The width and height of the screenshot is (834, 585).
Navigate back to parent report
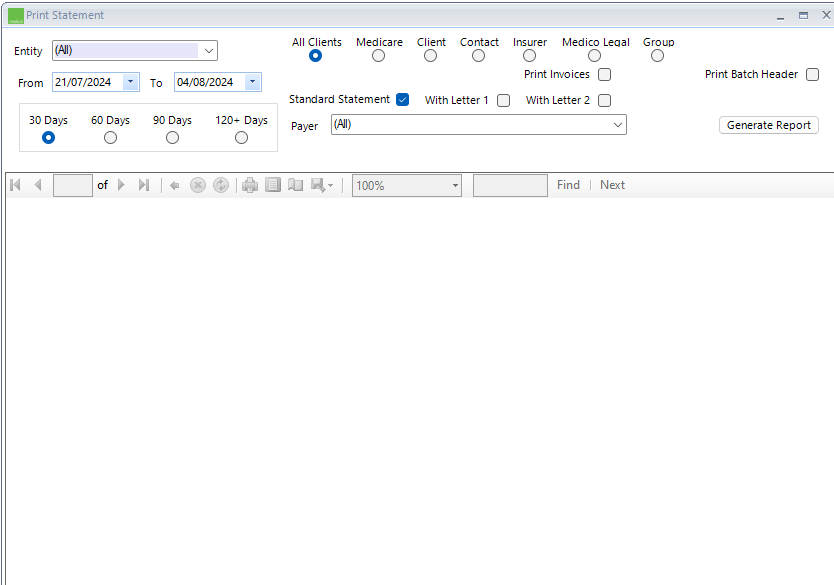pos(174,186)
